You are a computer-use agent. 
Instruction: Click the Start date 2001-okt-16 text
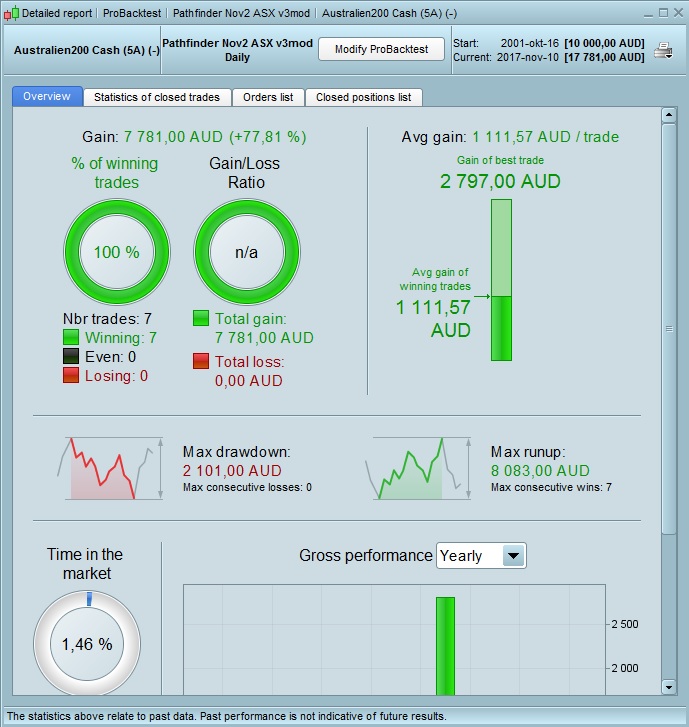pyautogui.click(x=530, y=43)
